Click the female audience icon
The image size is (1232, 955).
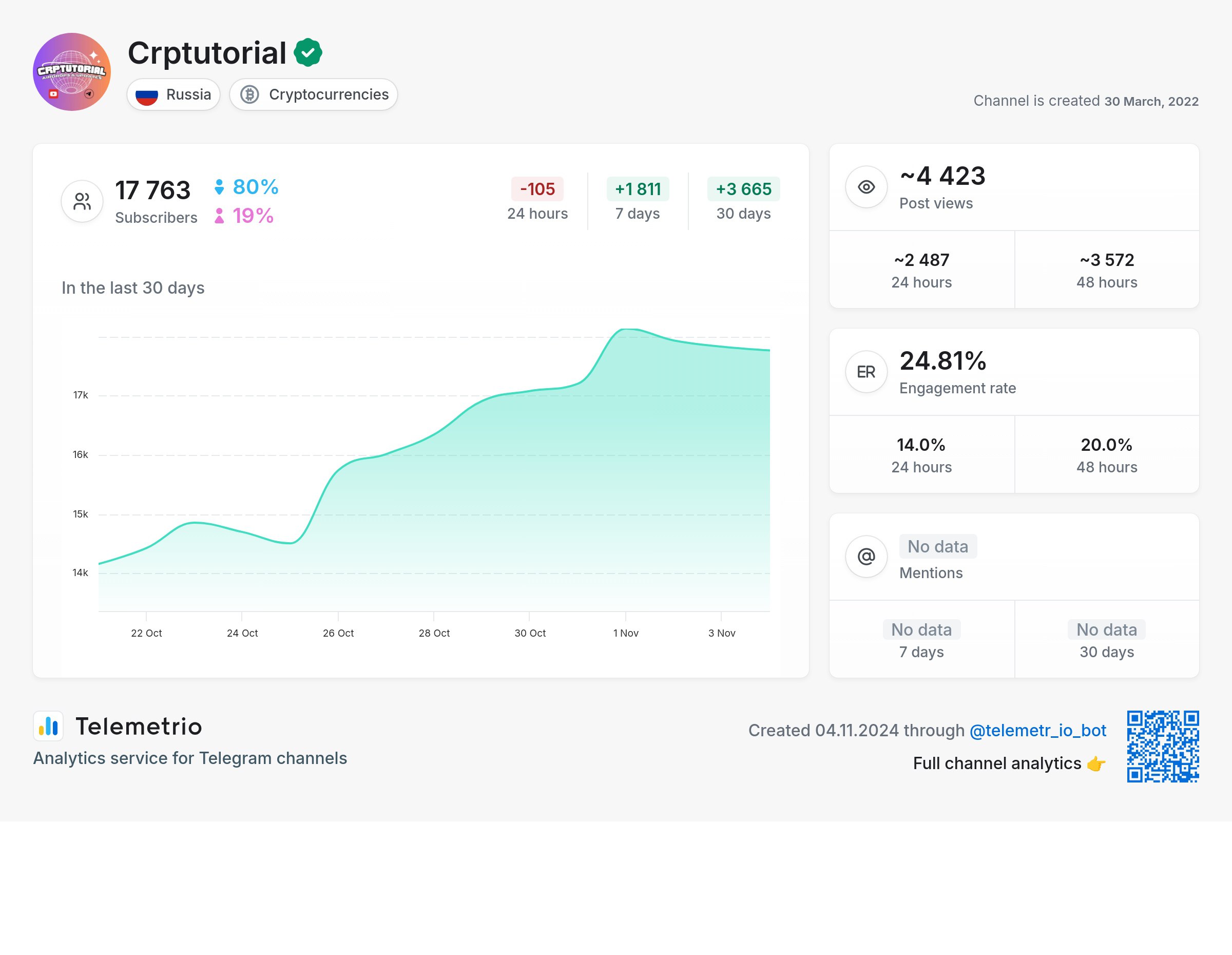[219, 216]
